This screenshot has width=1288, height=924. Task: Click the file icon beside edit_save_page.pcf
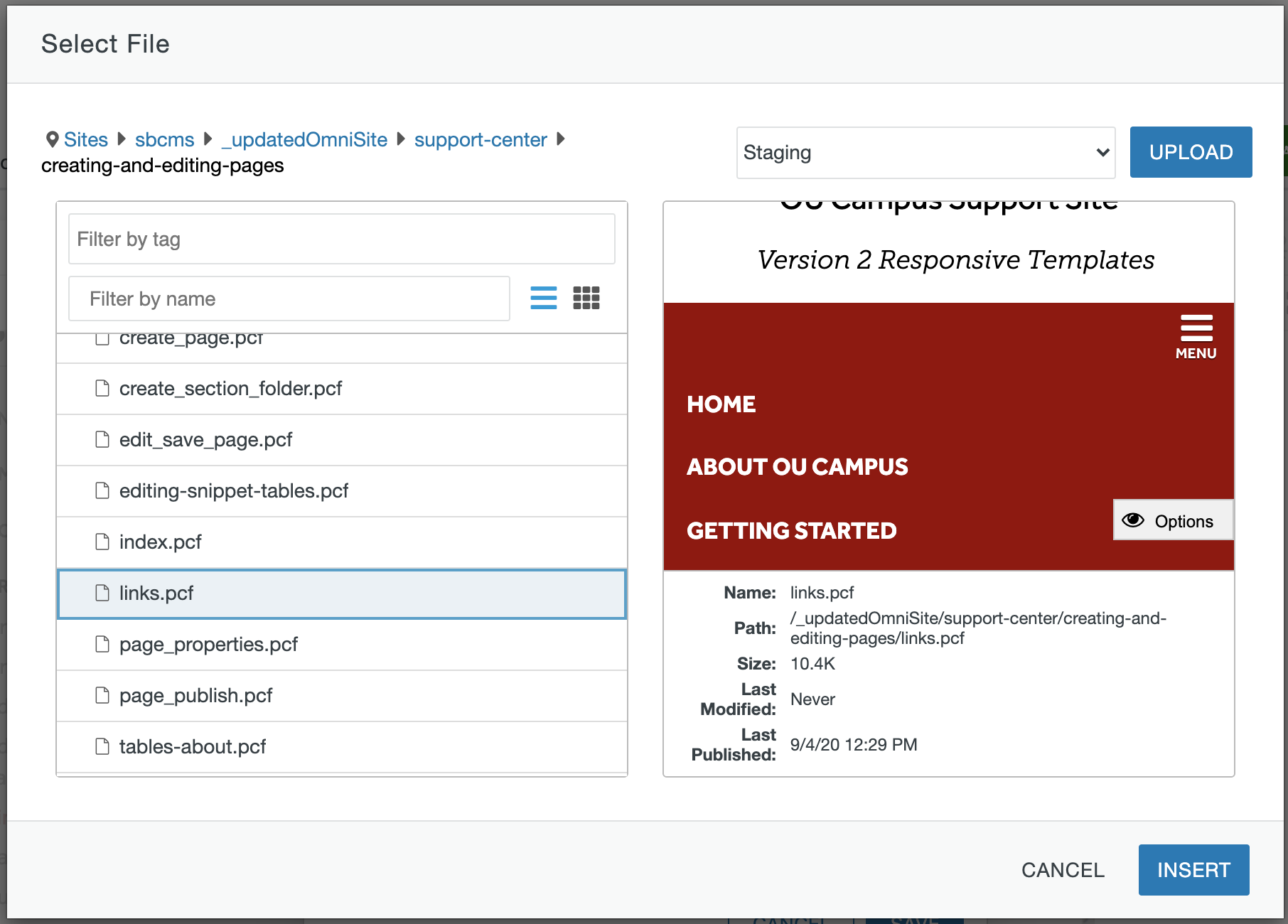pos(102,439)
